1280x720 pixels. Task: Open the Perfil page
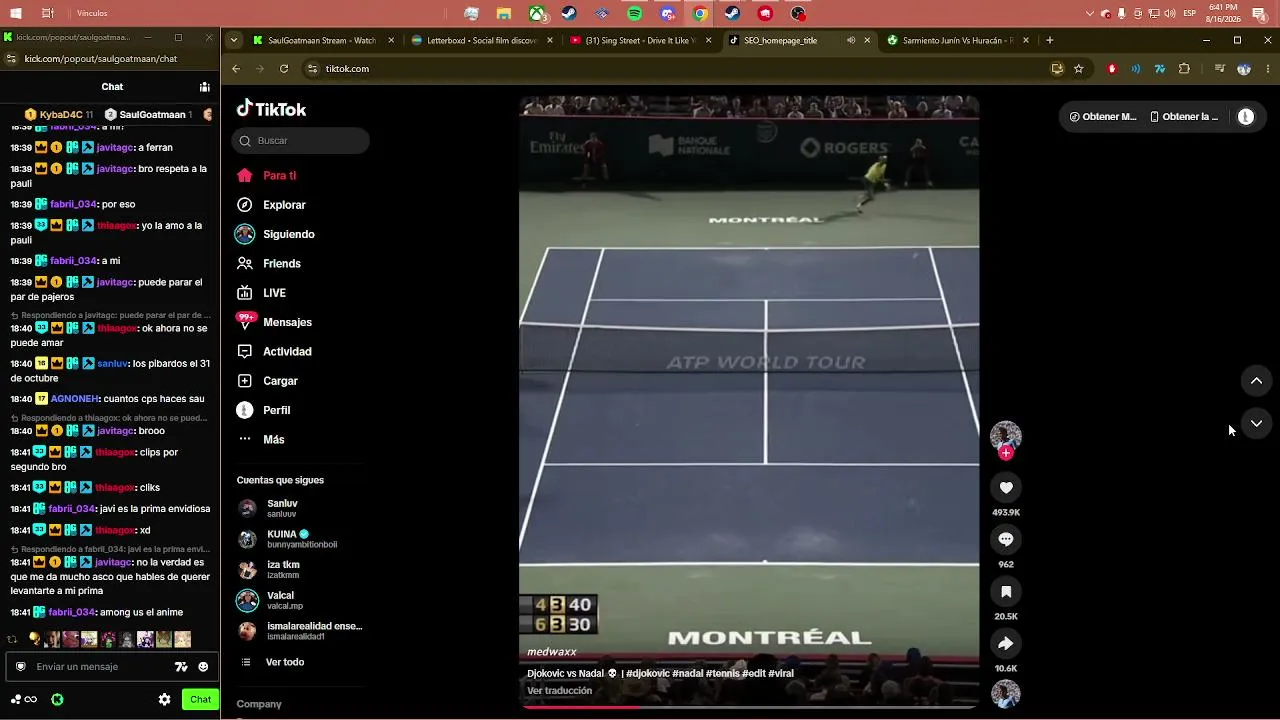pyautogui.click(x=263, y=410)
